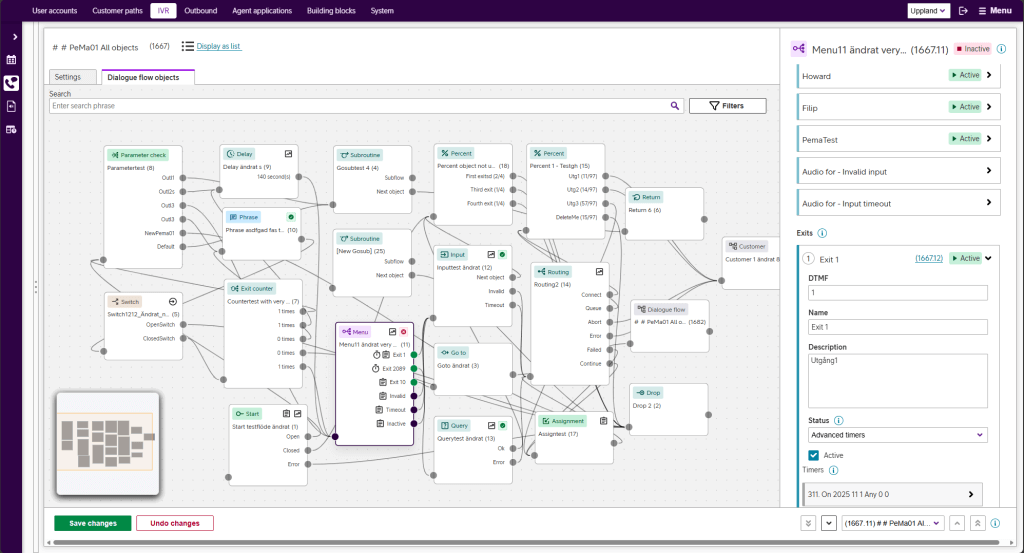Uncheck the Active checkbox for Exit 1

pyautogui.click(x=814, y=455)
